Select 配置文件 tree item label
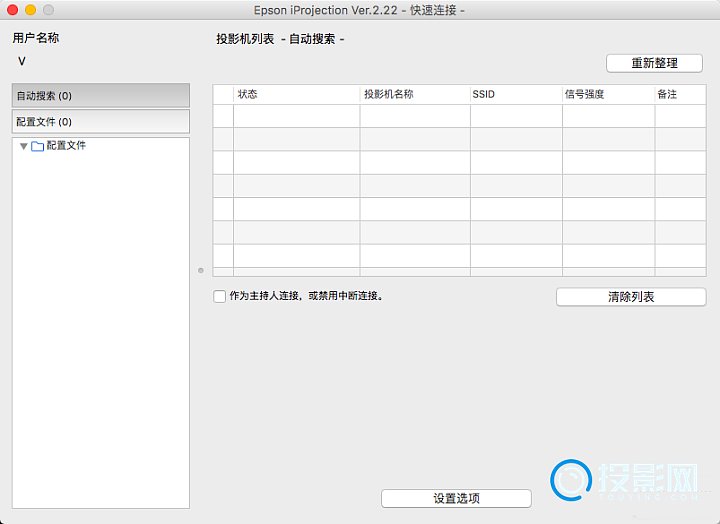The height and width of the screenshot is (524, 720). click(66, 146)
